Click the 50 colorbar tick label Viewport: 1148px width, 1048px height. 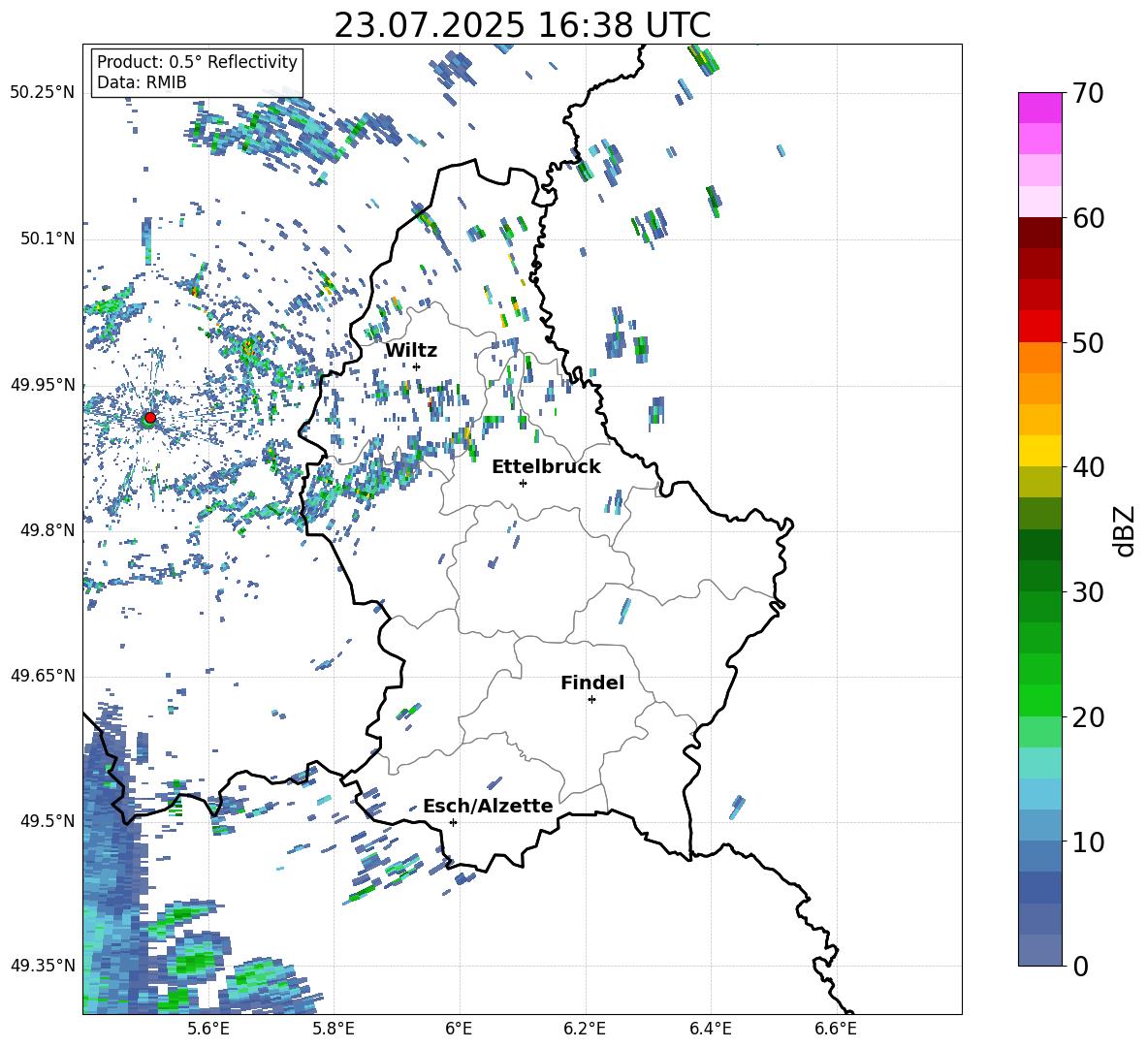1087,343
